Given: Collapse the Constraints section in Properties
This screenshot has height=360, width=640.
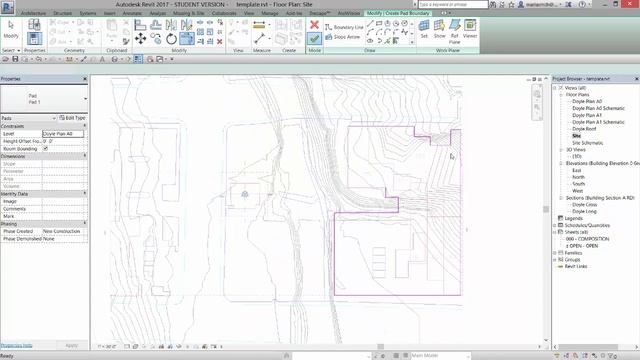Looking at the screenshot, I should 85,126.
